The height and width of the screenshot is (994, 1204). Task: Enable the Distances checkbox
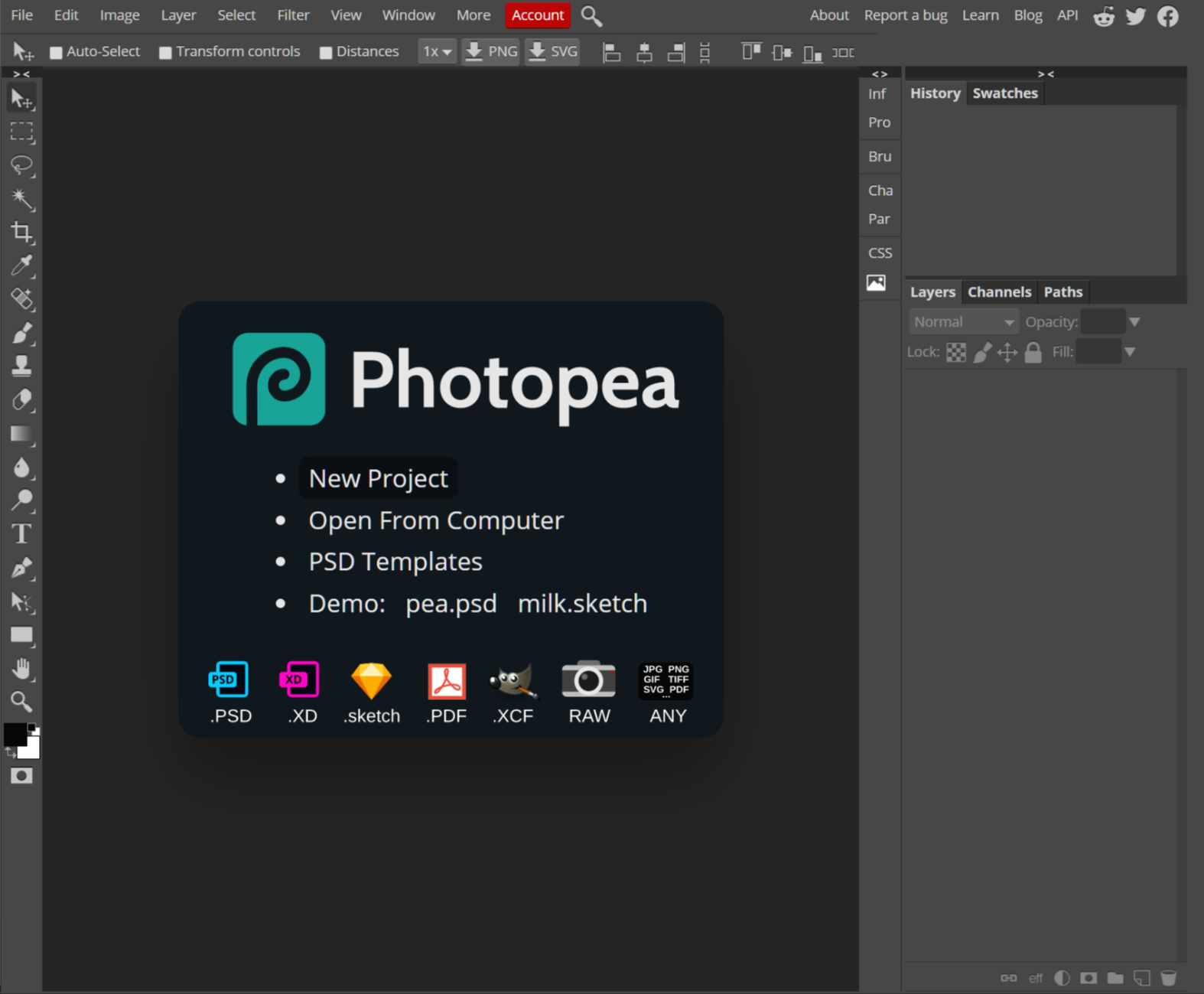coord(326,52)
